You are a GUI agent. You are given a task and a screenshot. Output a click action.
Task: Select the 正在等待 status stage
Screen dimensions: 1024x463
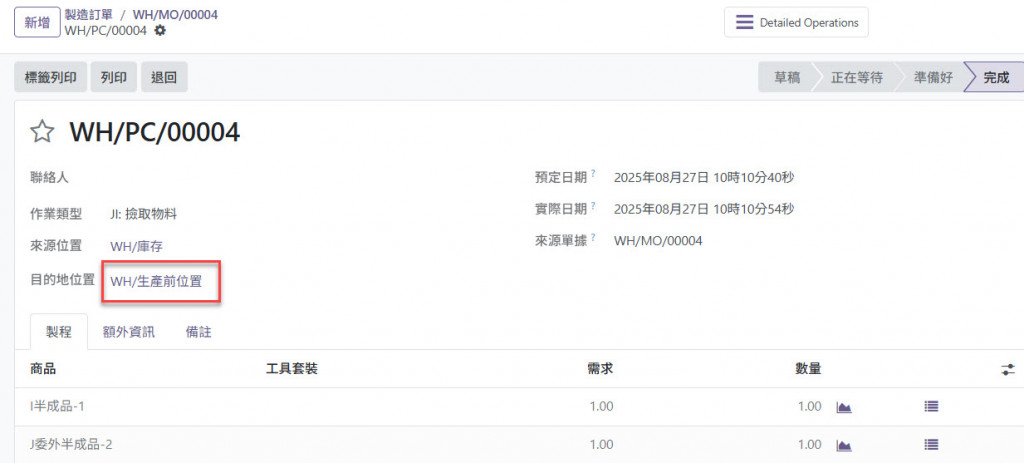tap(856, 78)
